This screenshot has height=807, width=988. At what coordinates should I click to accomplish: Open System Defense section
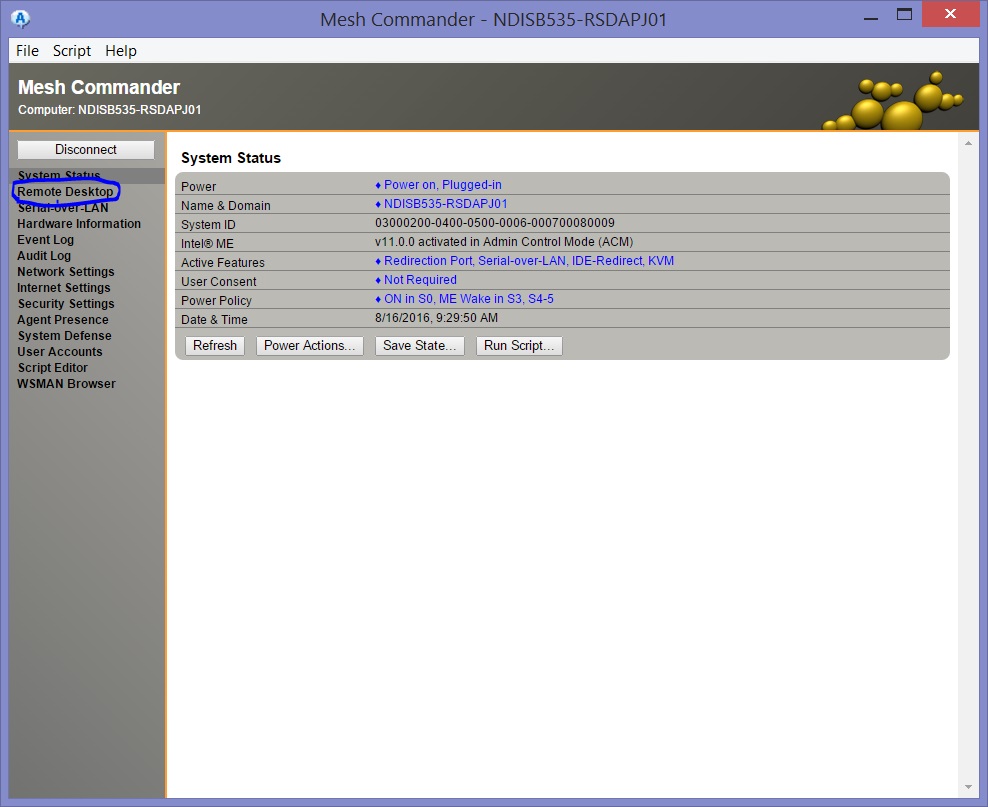pos(64,336)
